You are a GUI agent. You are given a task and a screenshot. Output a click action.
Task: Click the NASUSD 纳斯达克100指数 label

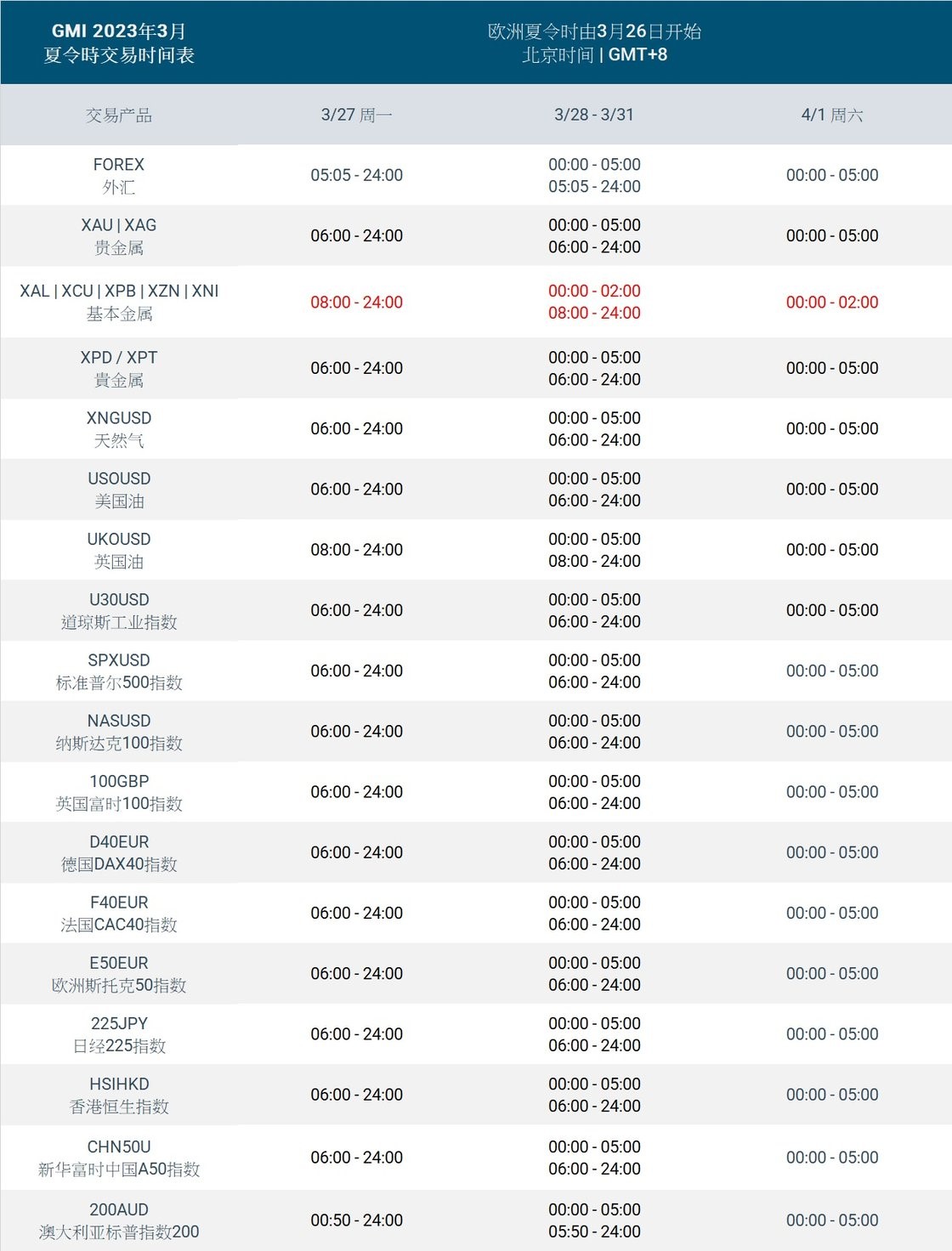(119, 732)
